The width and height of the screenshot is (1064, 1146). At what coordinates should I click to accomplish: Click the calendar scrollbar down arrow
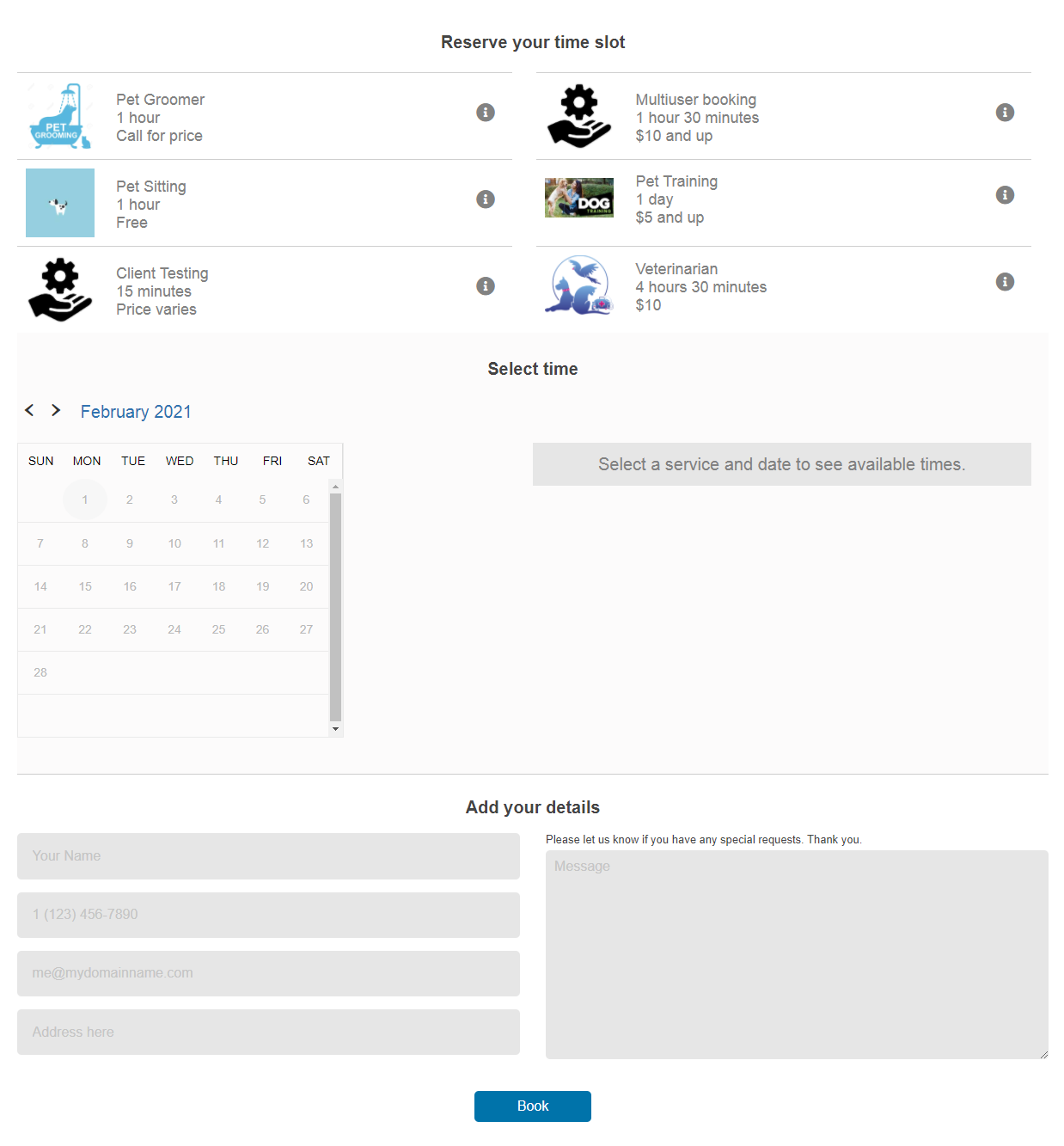click(335, 729)
